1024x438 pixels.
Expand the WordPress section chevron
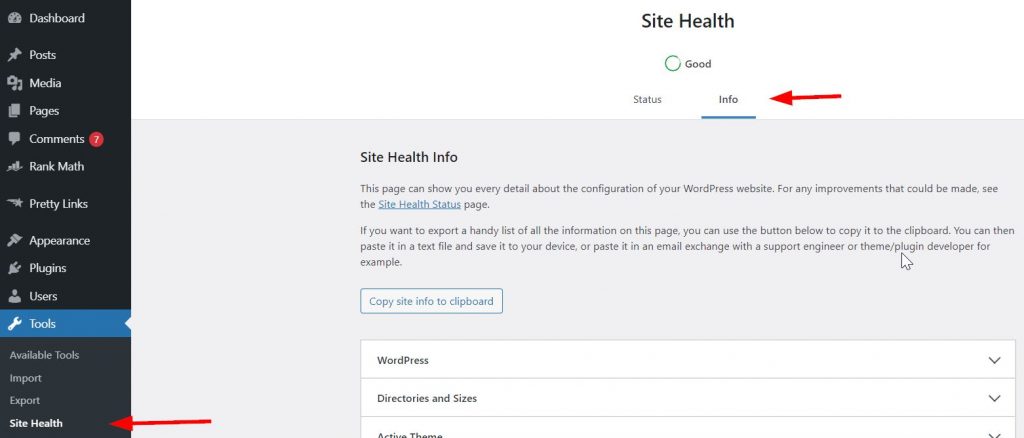click(994, 360)
